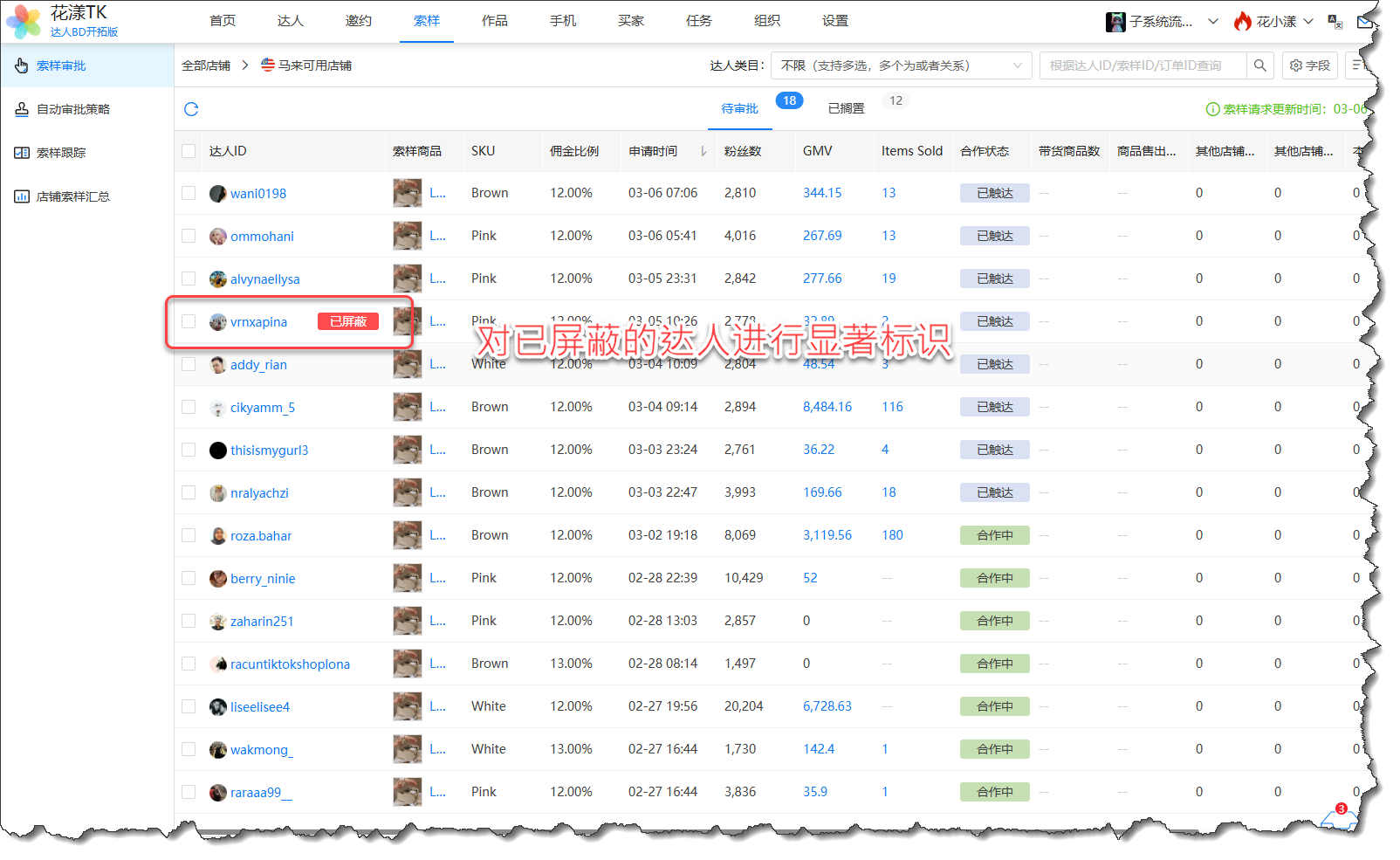Image resolution: width=1400 pixels, height=860 pixels.
Task: Click the search magnifier icon
Action: click(1259, 65)
